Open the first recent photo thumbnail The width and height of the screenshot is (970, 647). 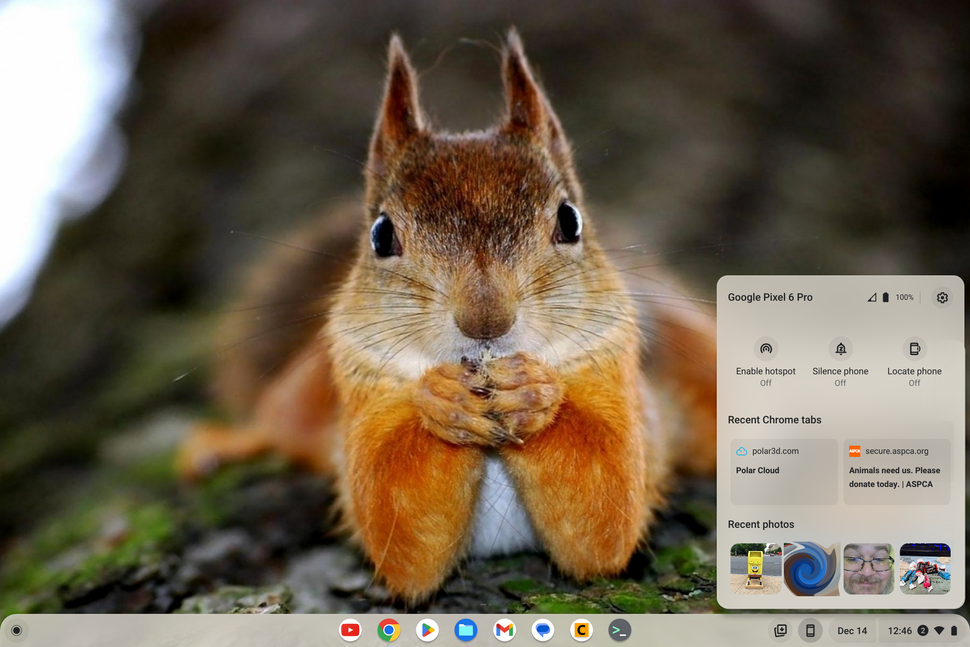coord(755,567)
